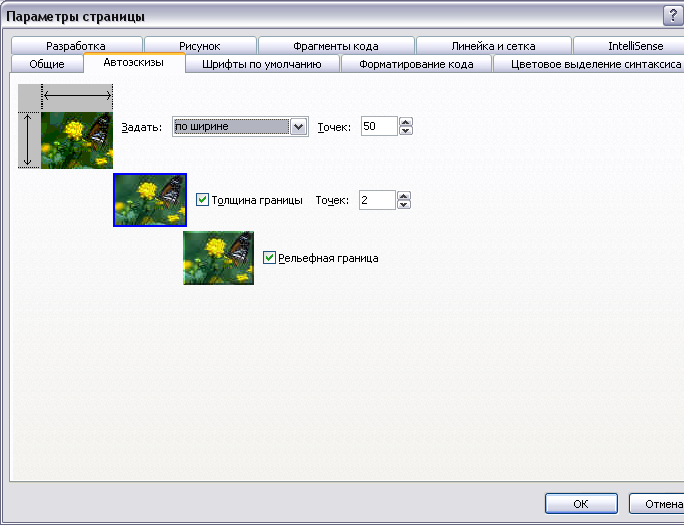
Task: Open the Задать combo box 'по ширине'
Action: (240, 126)
